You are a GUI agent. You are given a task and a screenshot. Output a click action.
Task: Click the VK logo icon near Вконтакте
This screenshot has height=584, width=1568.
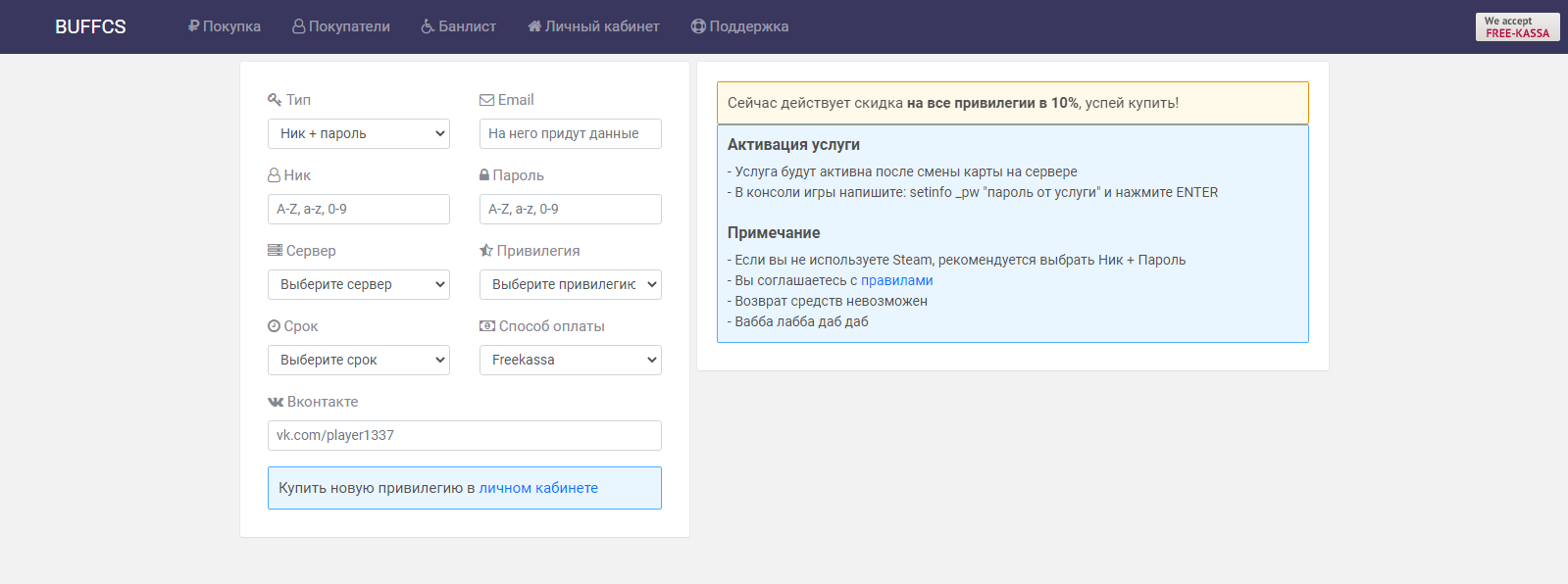coord(276,402)
